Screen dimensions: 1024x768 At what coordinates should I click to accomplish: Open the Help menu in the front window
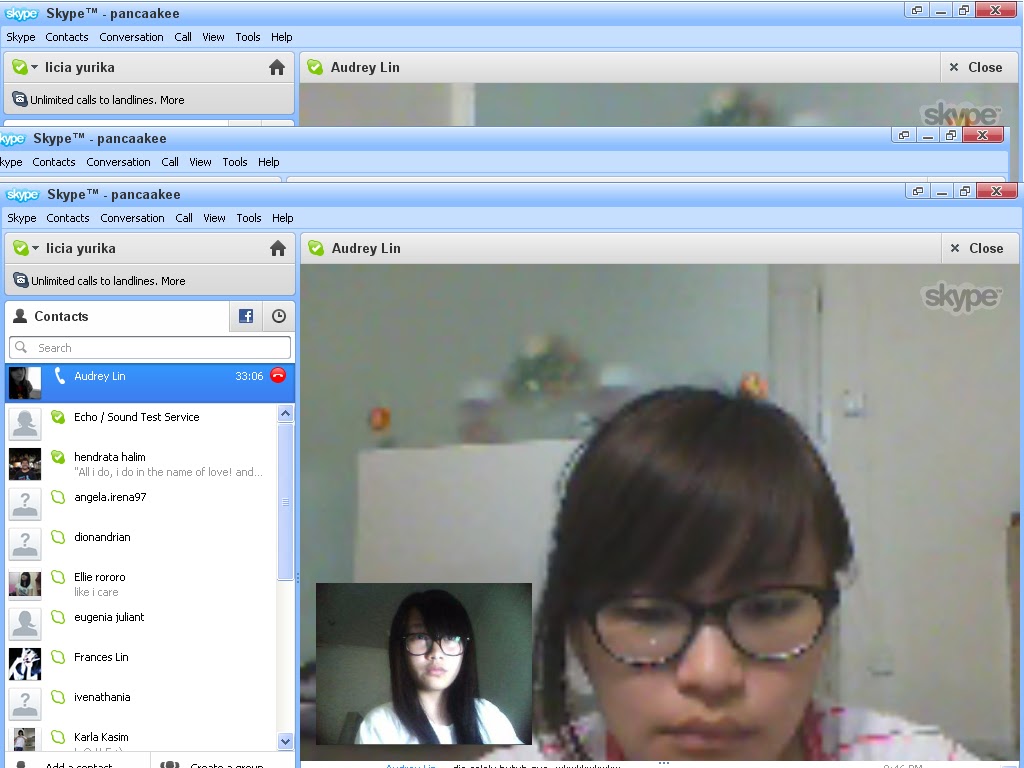tap(283, 218)
